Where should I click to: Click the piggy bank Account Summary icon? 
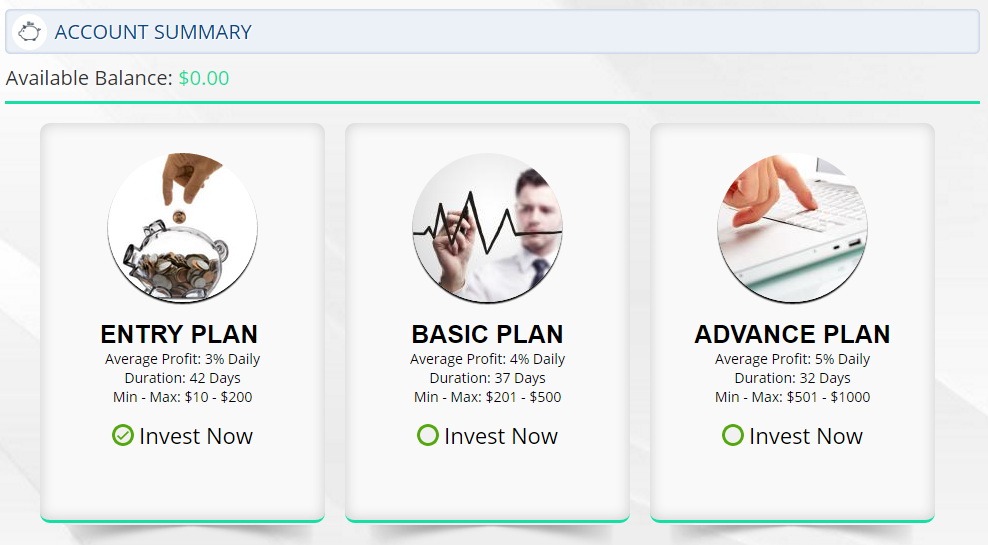30,32
